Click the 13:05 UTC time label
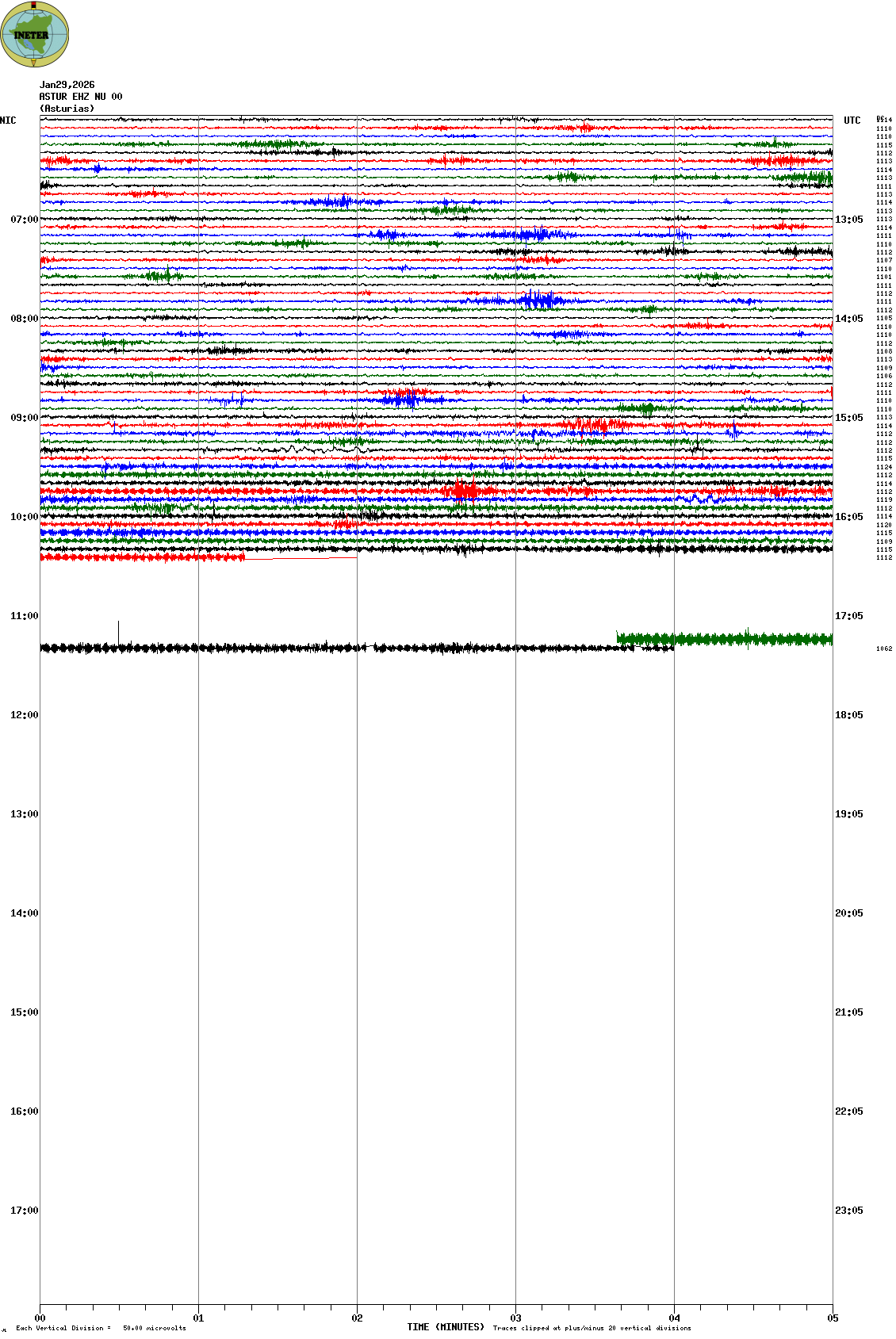The image size is (896, 1339). [x=848, y=220]
